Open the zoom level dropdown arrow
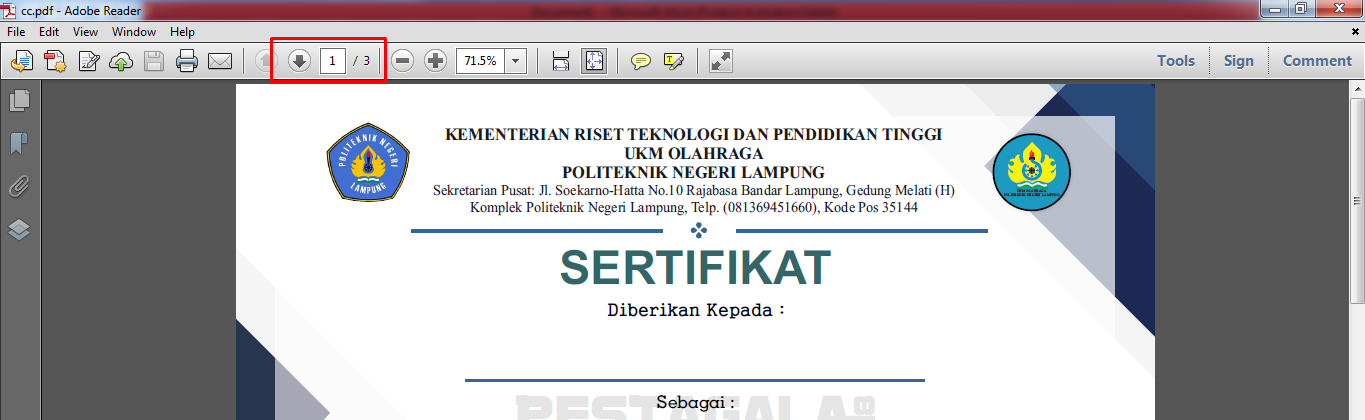1365x420 pixels. (x=516, y=61)
